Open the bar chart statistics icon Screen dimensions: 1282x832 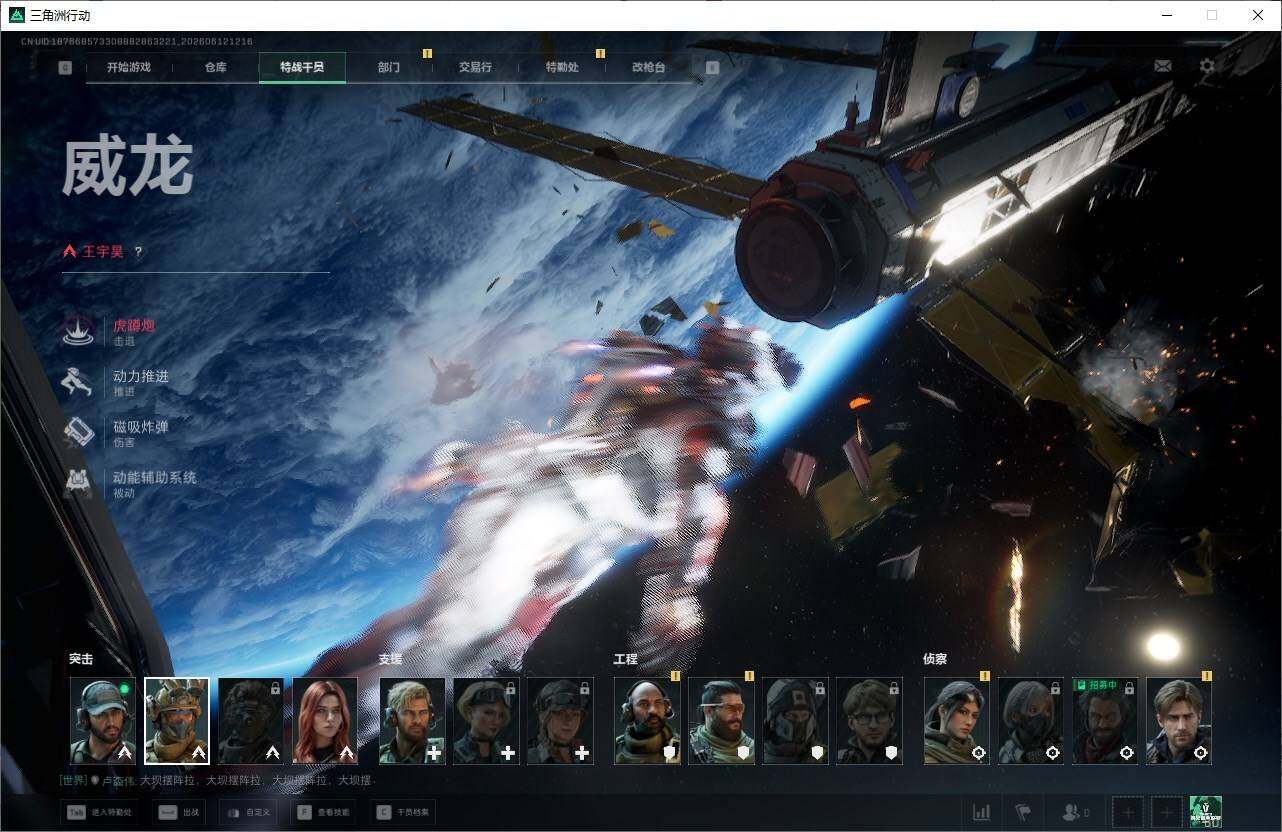982,812
